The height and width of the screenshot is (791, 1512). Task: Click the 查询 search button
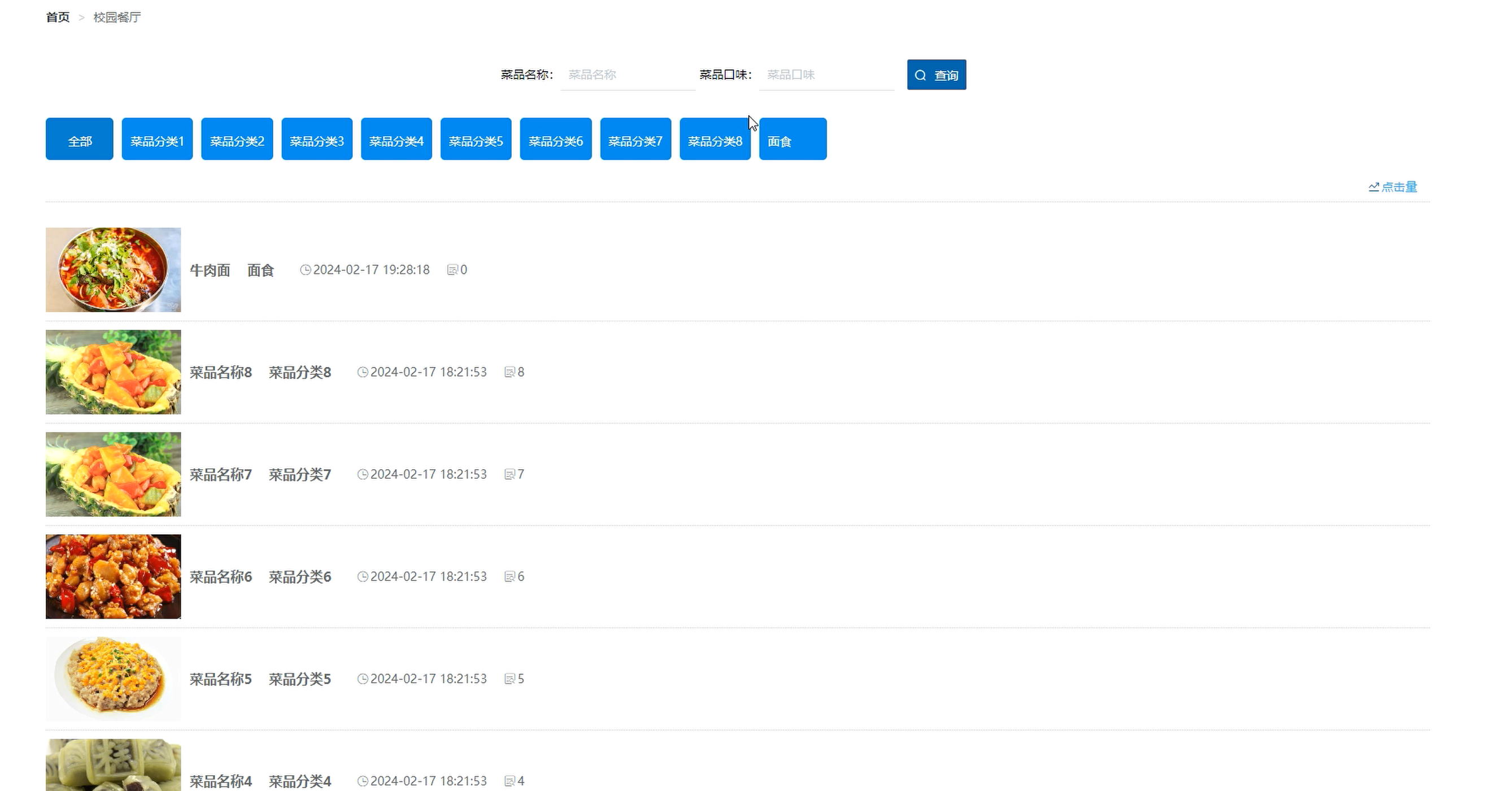[936, 75]
